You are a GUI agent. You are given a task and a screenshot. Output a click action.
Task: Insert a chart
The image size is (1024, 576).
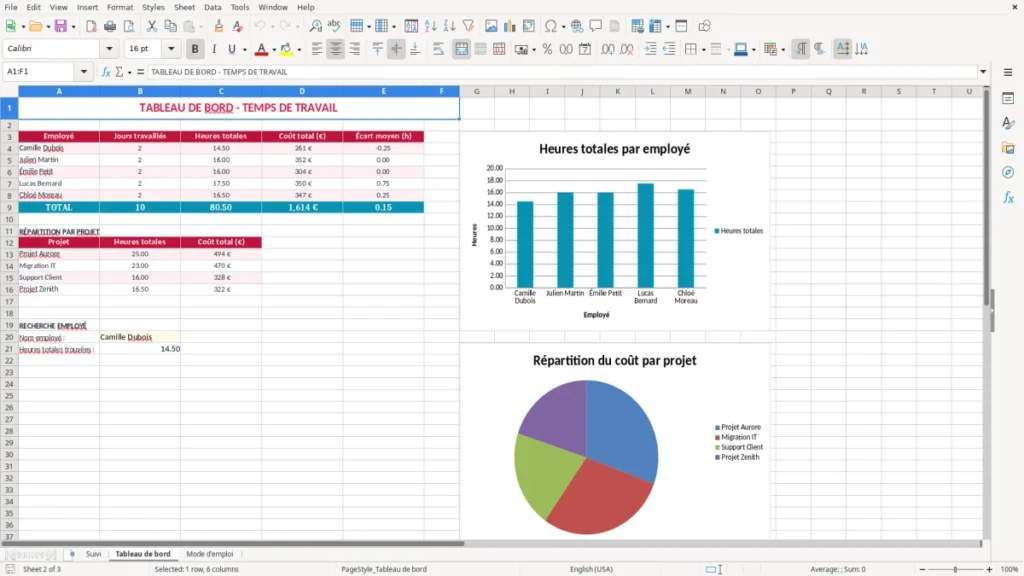coord(509,26)
